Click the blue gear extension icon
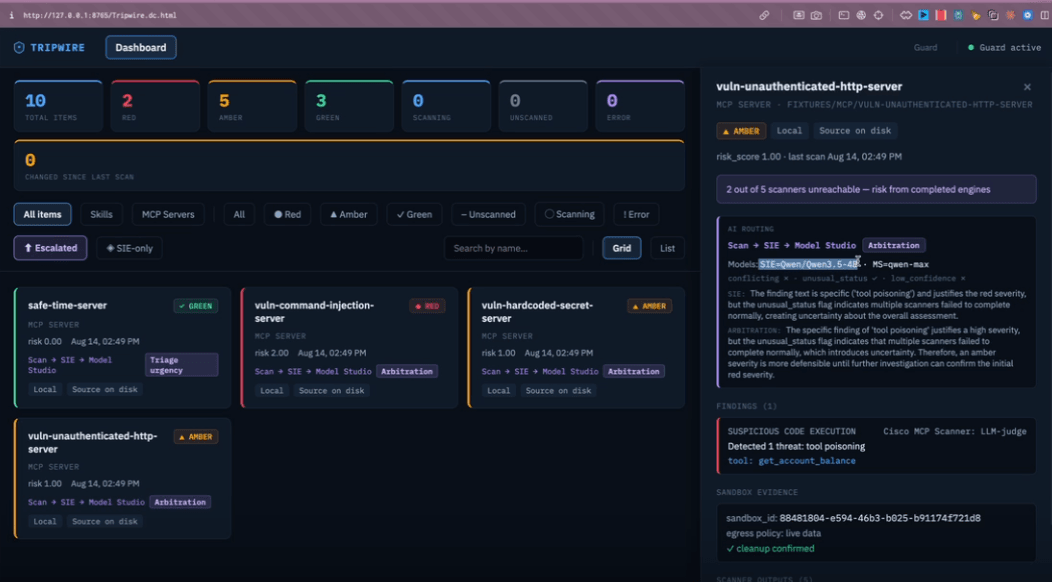This screenshot has width=1052, height=582. [x=1027, y=15]
